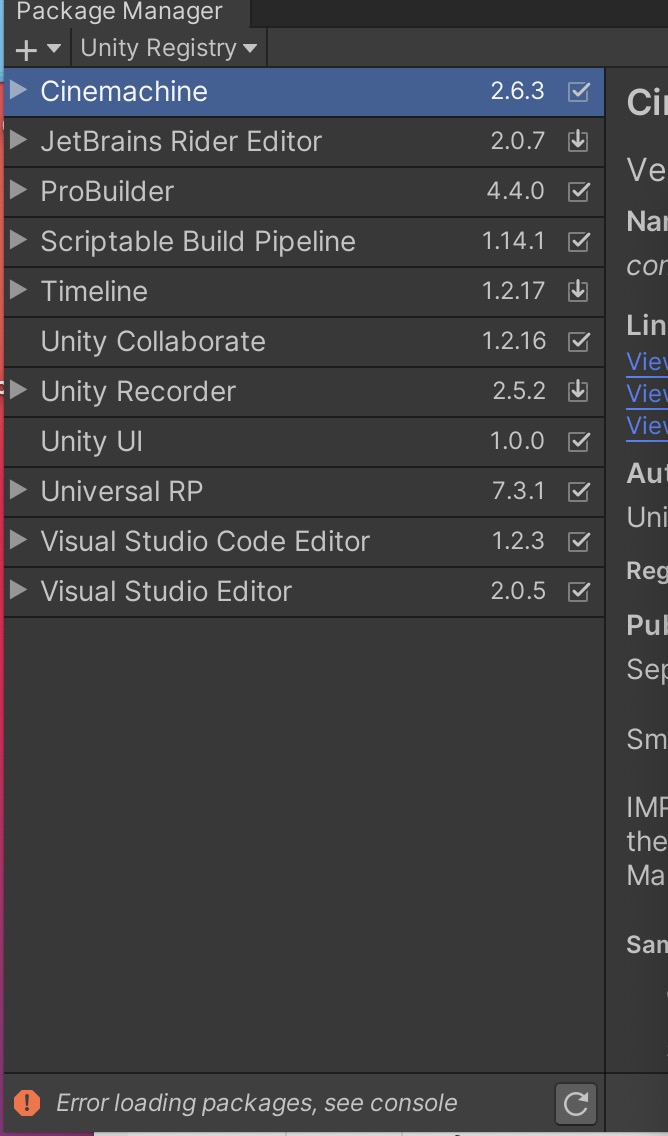Switch to the Package Manager tab
The image size is (668, 1136).
[120, 12]
